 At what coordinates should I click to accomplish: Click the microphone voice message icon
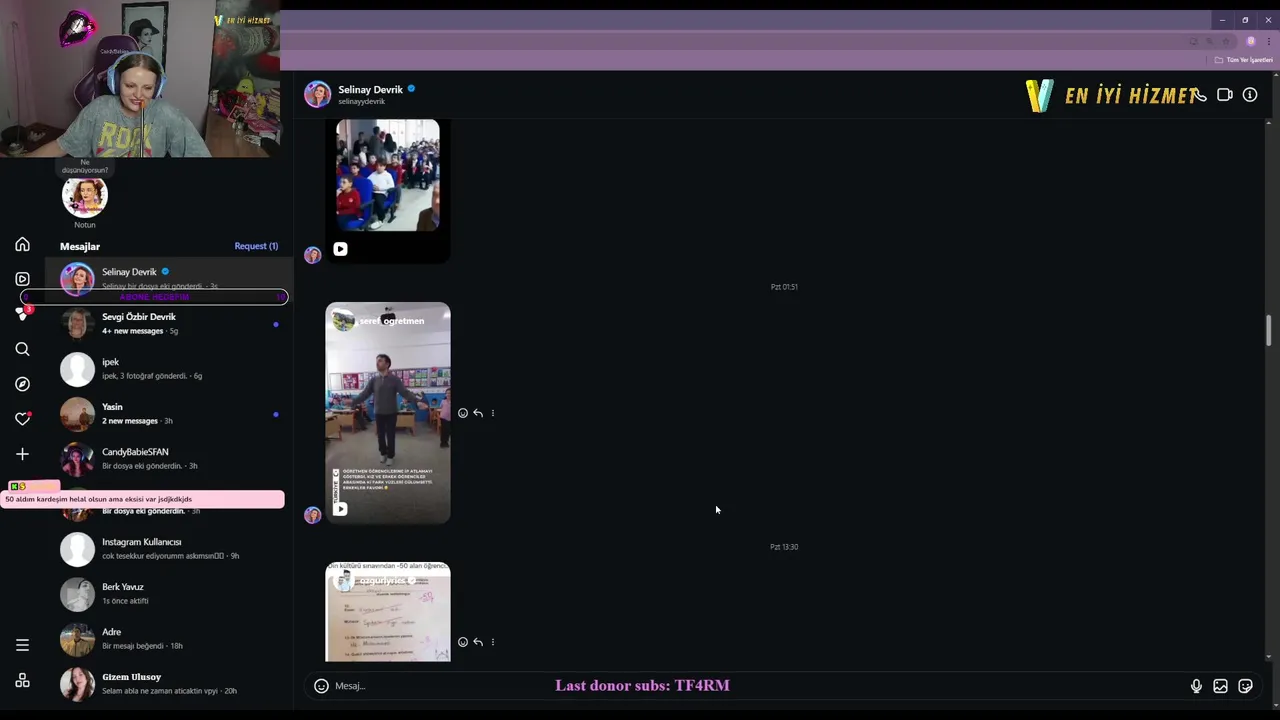(x=1196, y=686)
